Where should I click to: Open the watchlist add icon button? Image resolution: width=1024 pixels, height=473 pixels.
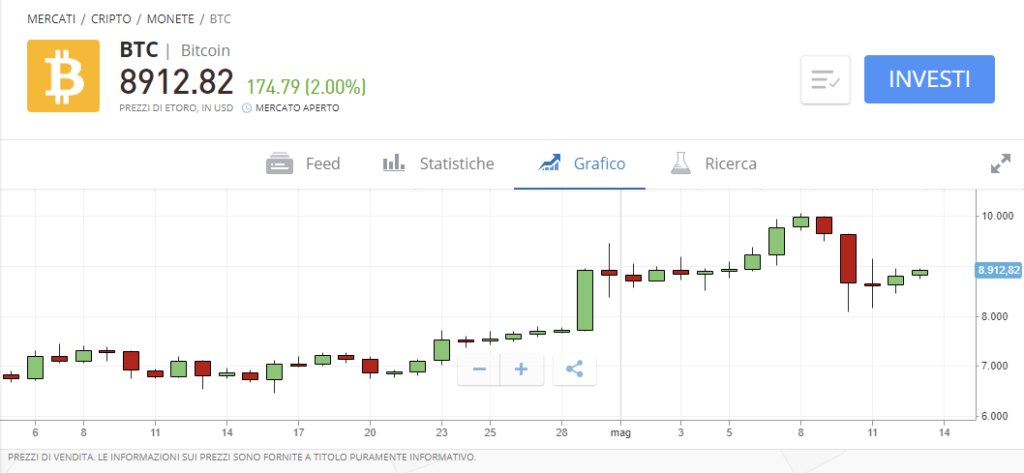point(825,80)
